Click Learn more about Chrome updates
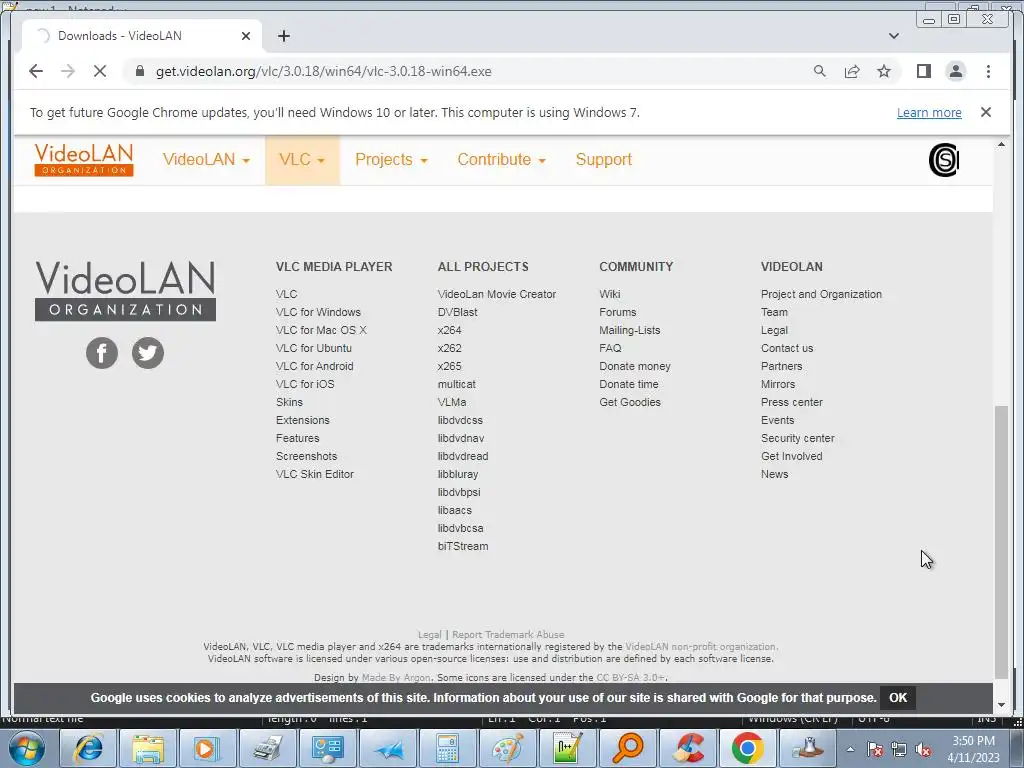 click(929, 112)
